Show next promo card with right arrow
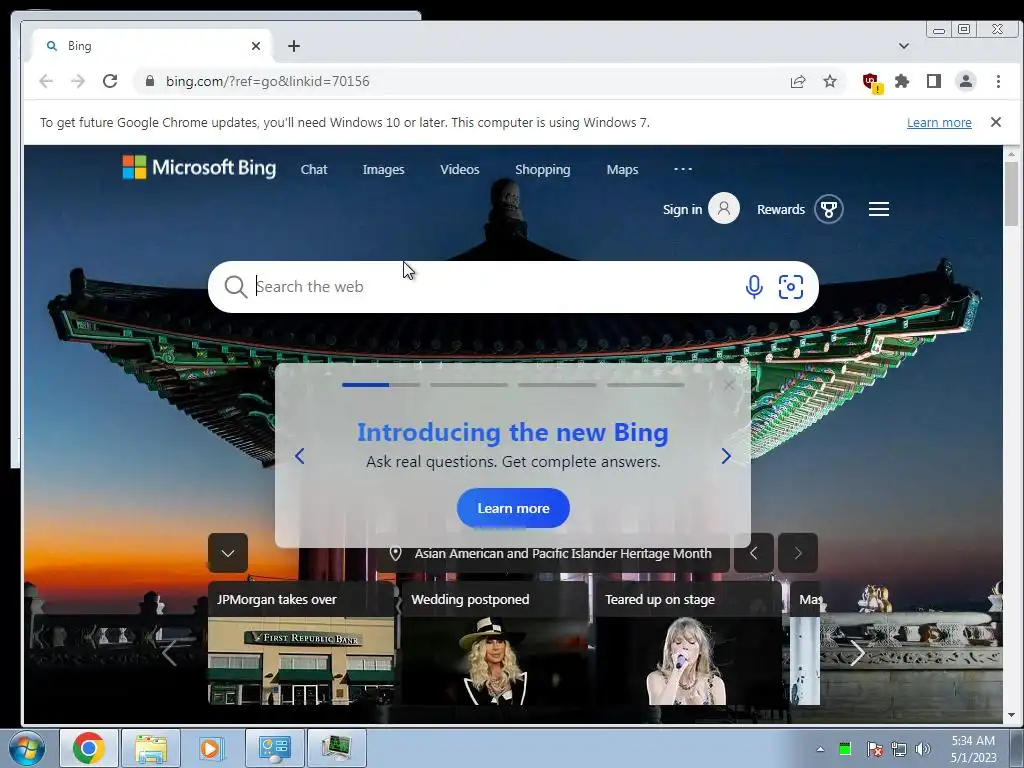Screen dimensions: 1024x768 click(726, 456)
